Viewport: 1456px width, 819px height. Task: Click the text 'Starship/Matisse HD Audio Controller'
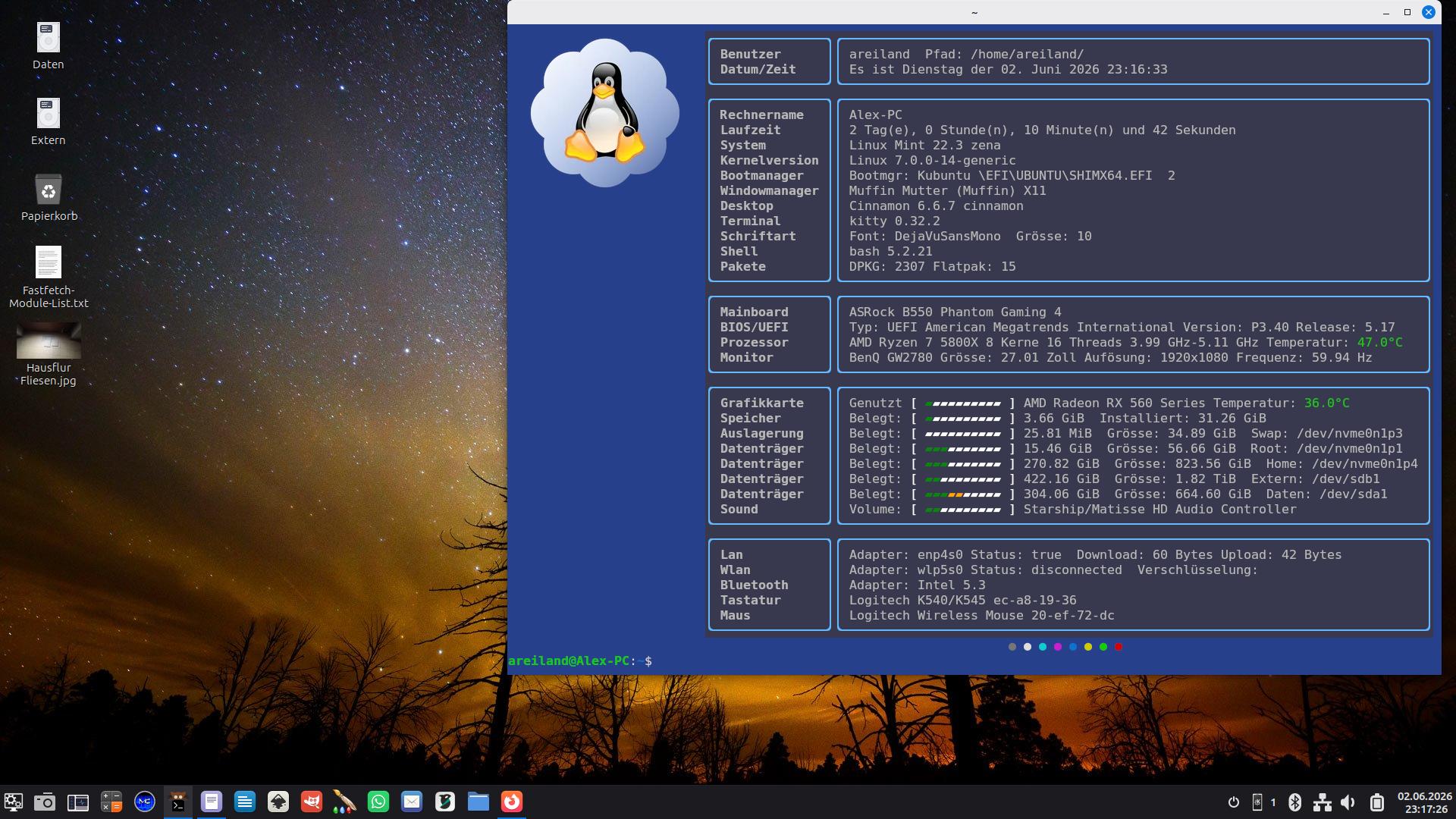coord(1159,510)
